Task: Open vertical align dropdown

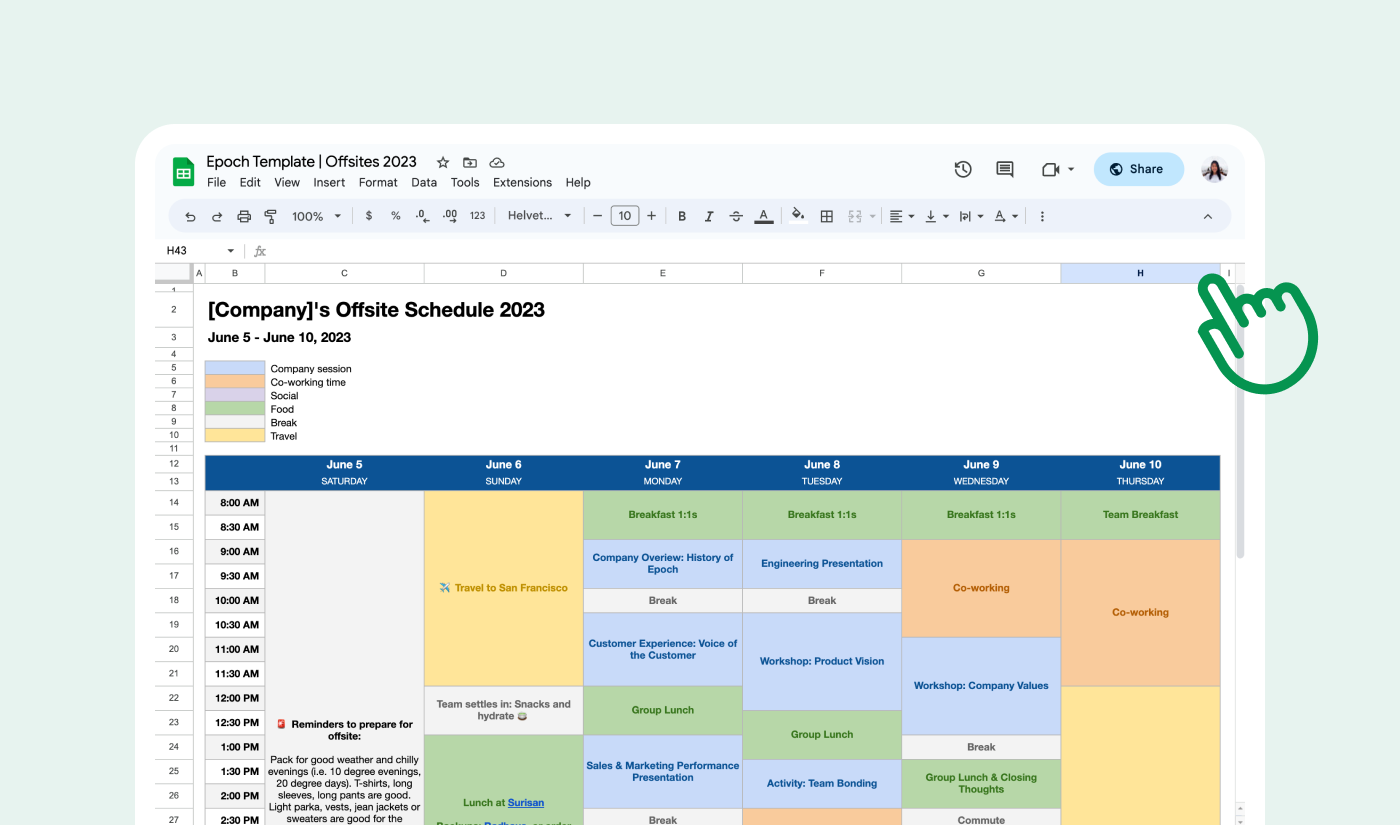Action: click(x=936, y=216)
